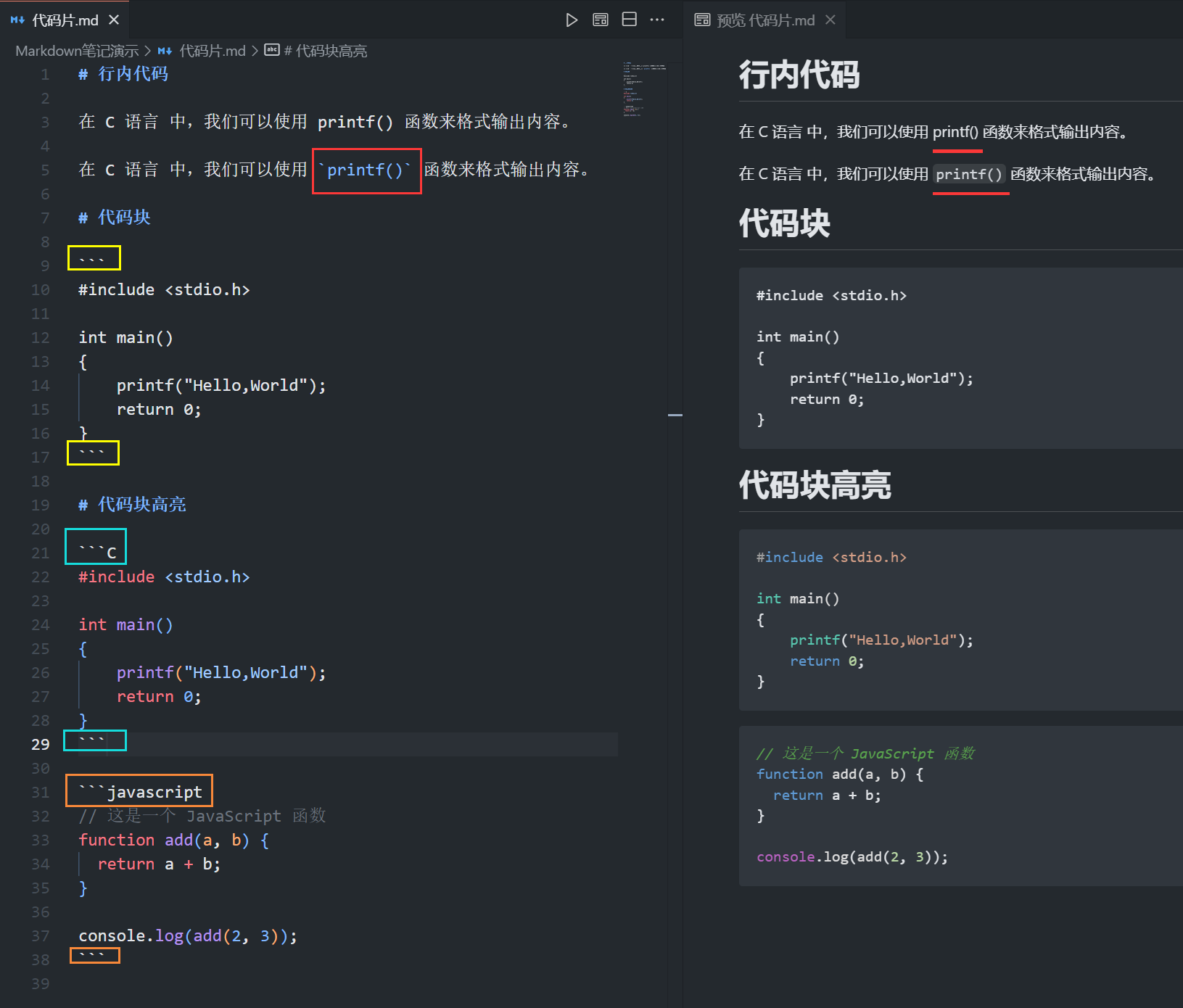The height and width of the screenshot is (1008, 1183).
Task: Open 代码片.md breadcrumb item
Action: tap(213, 51)
